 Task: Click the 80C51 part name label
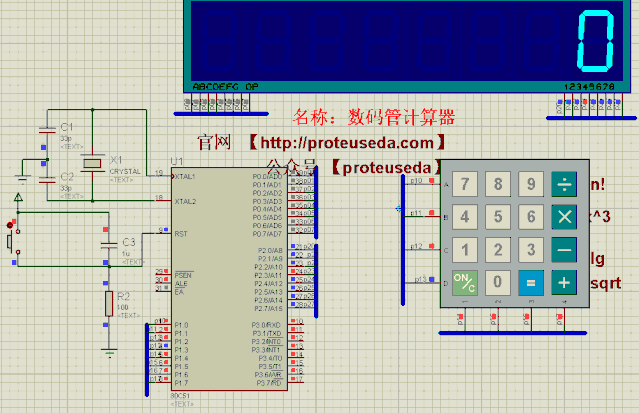tap(180, 396)
